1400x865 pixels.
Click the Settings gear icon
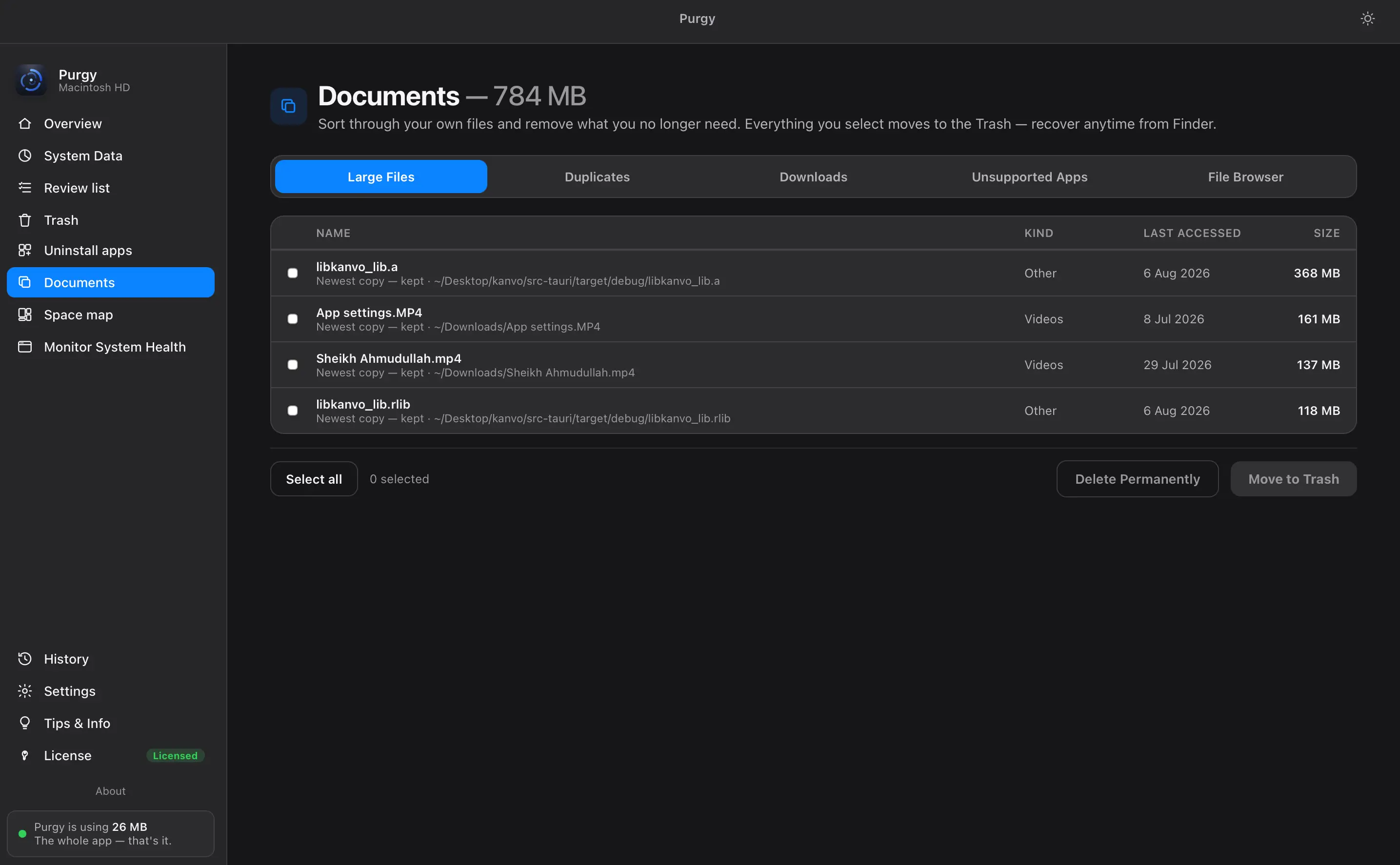pos(24,691)
